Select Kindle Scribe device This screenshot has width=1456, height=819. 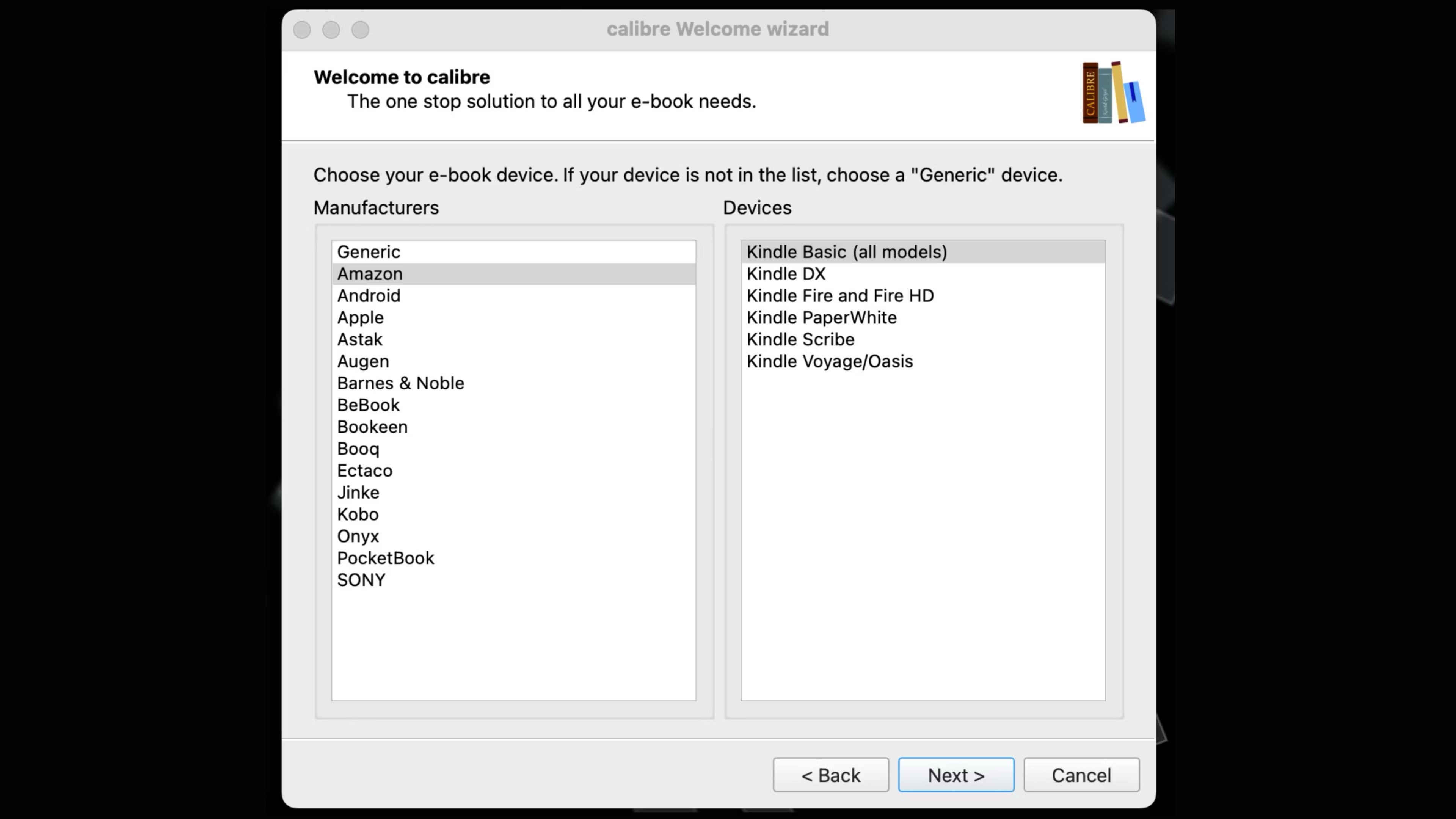click(x=923, y=340)
